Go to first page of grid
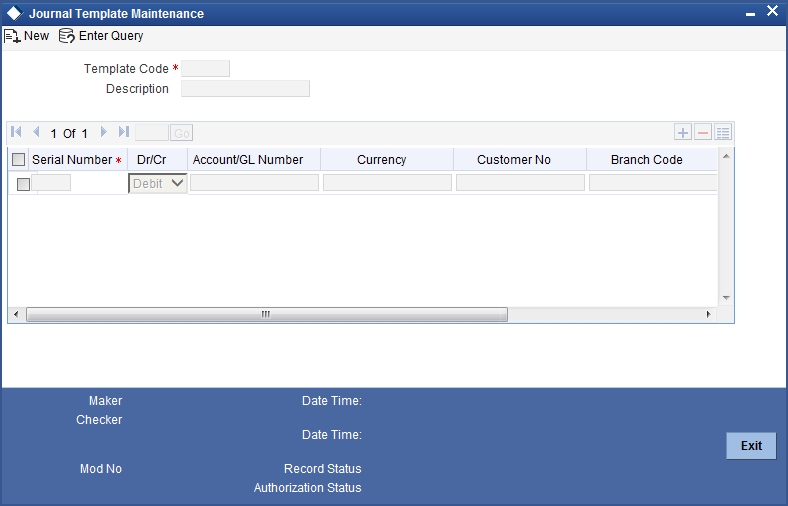Viewport: 788px width, 506px height. [17, 132]
